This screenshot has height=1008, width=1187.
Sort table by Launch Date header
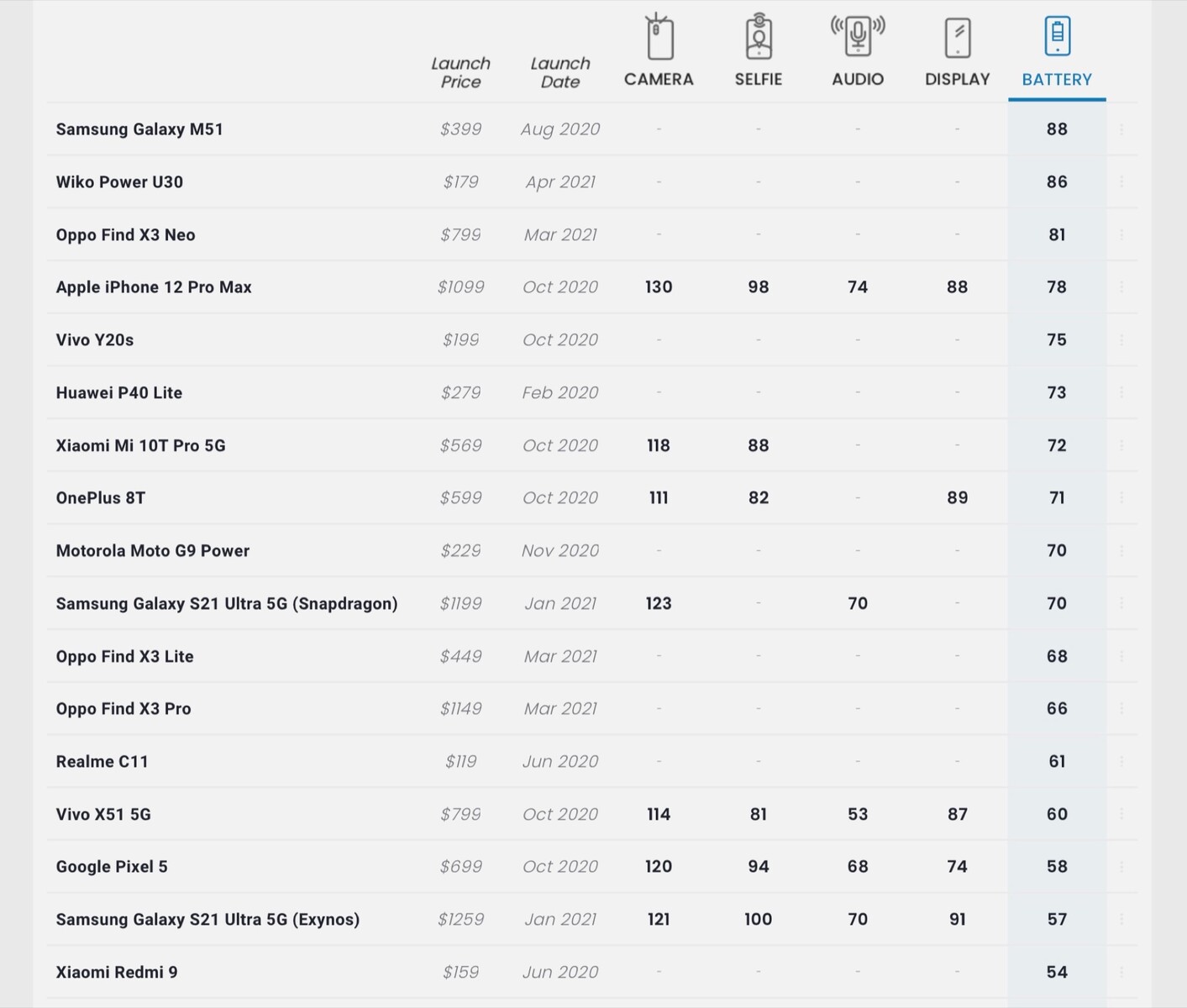(560, 72)
